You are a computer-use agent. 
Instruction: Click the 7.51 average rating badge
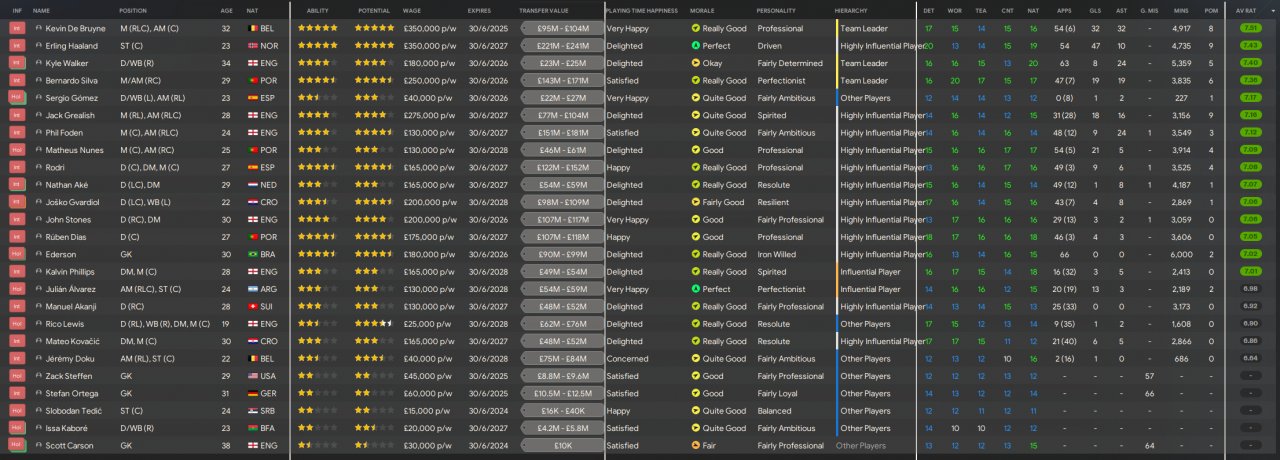[x=1250, y=28]
